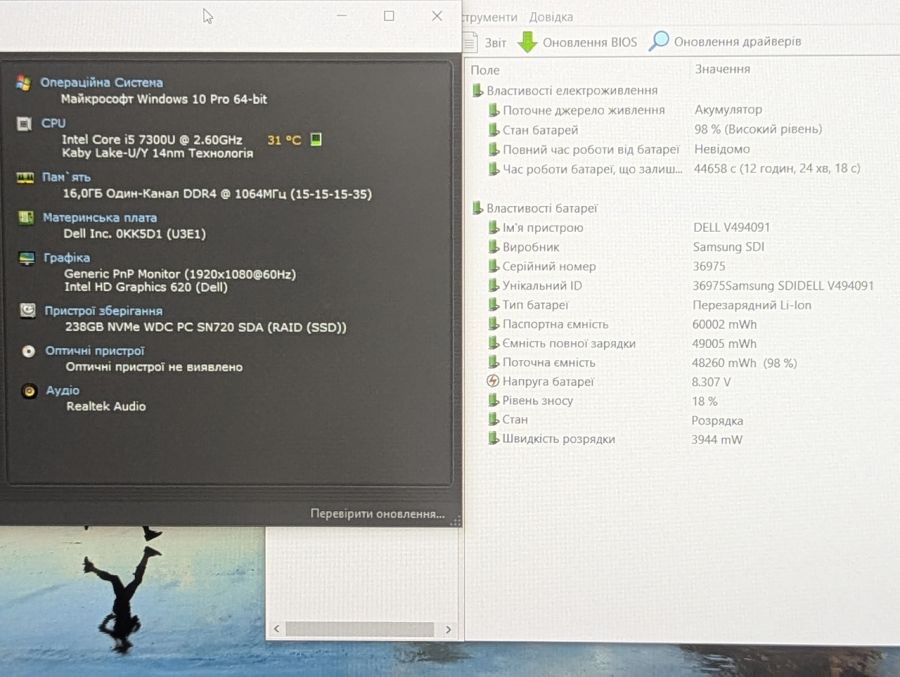Click the disc icon beside Оптичні пристрої
This screenshot has height=677, width=900.
coord(28,351)
